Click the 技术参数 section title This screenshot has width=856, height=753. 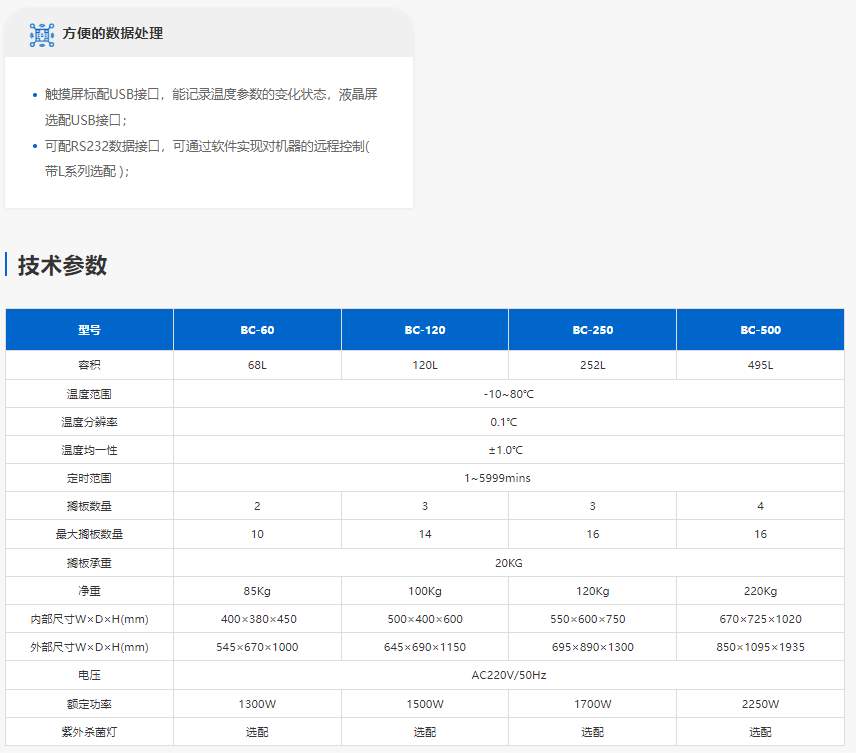pos(62,265)
